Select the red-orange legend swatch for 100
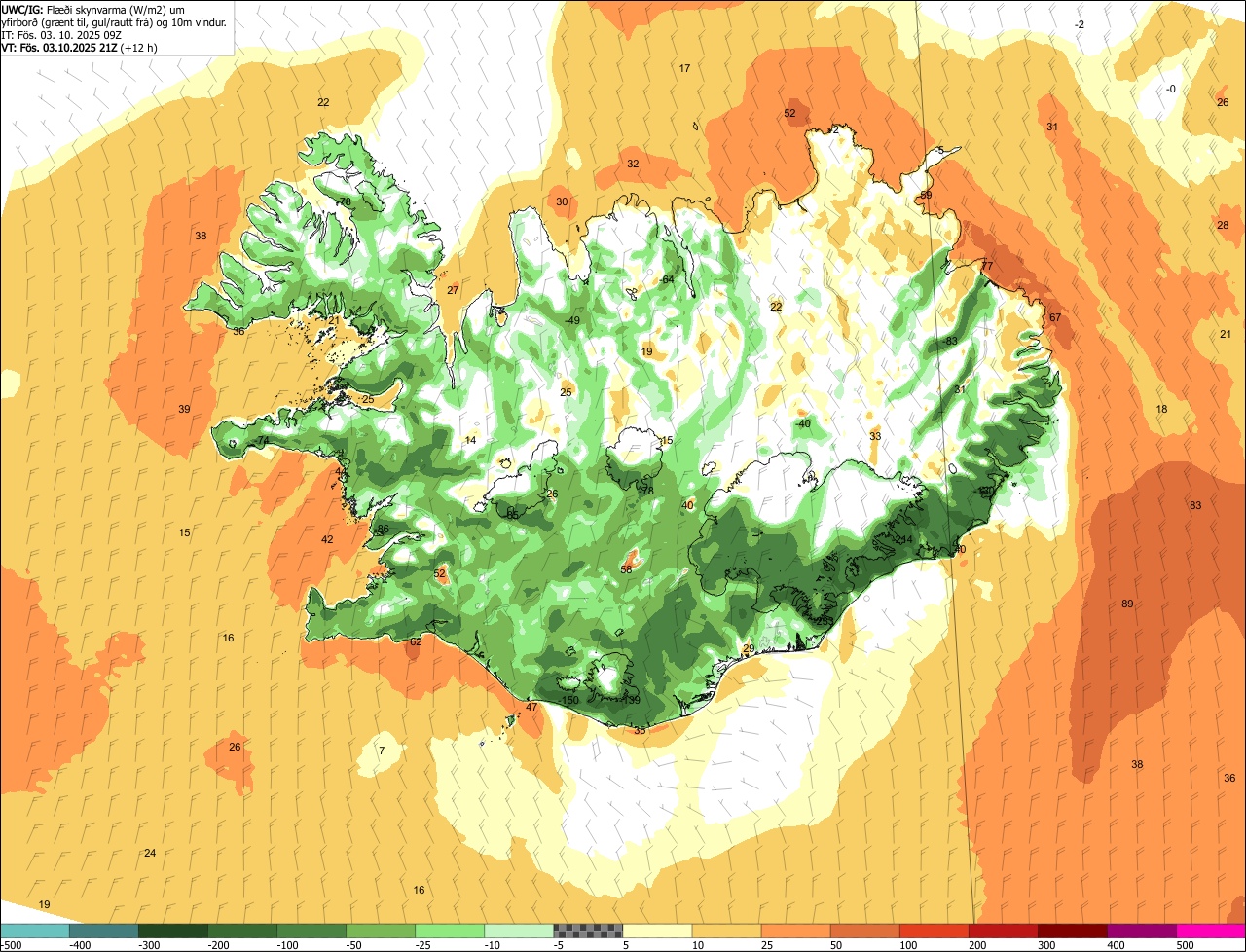Screen dimensions: 1246x952 pos(934,931)
